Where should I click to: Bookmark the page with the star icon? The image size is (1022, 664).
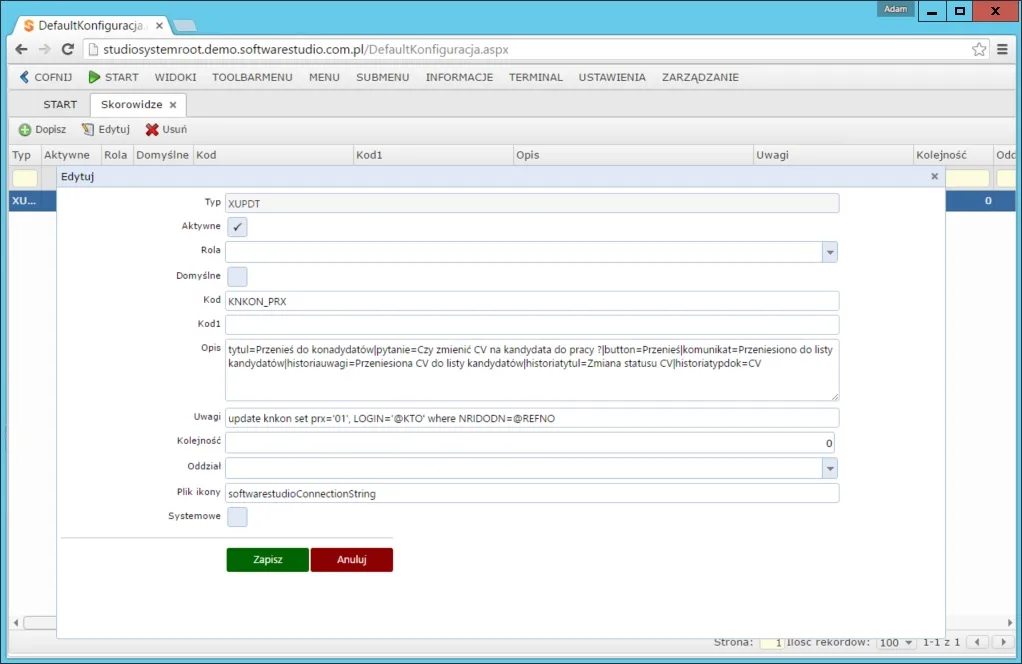pos(979,50)
